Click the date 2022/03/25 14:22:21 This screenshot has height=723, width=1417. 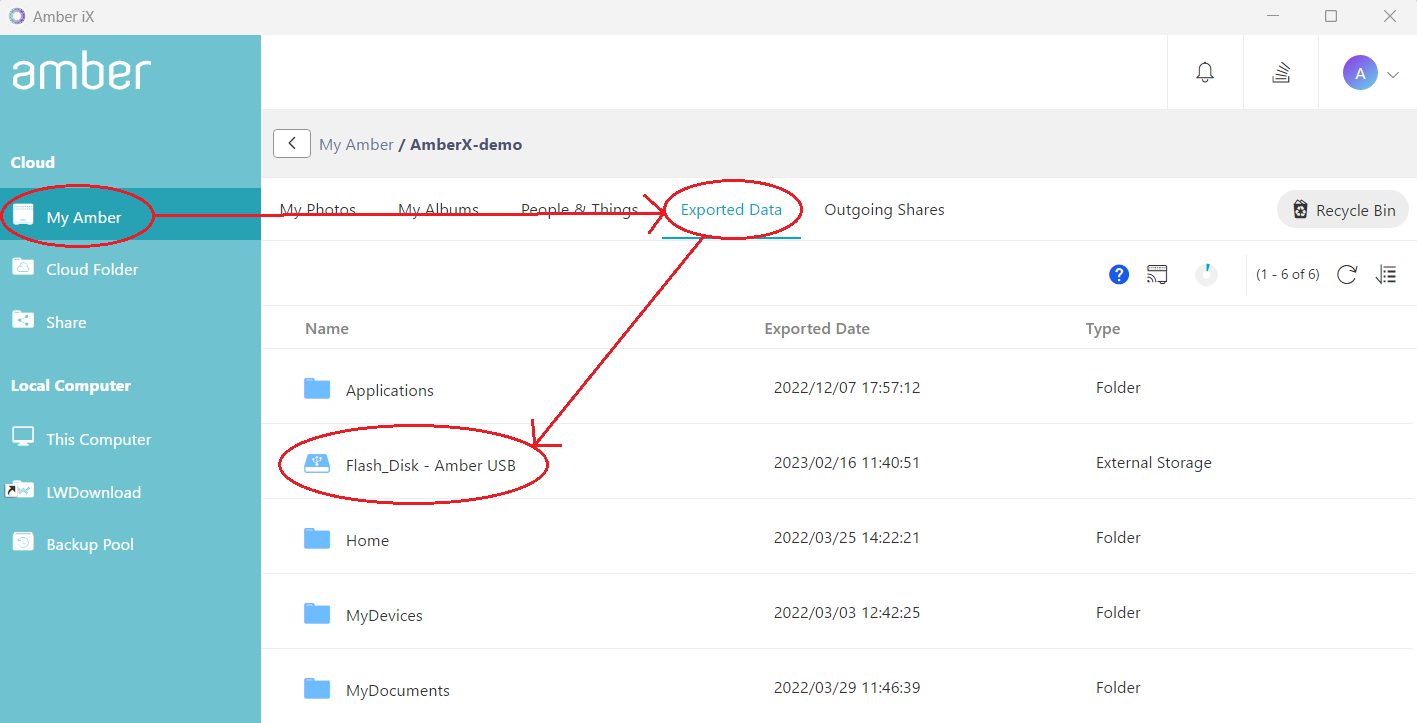pyautogui.click(x=847, y=538)
